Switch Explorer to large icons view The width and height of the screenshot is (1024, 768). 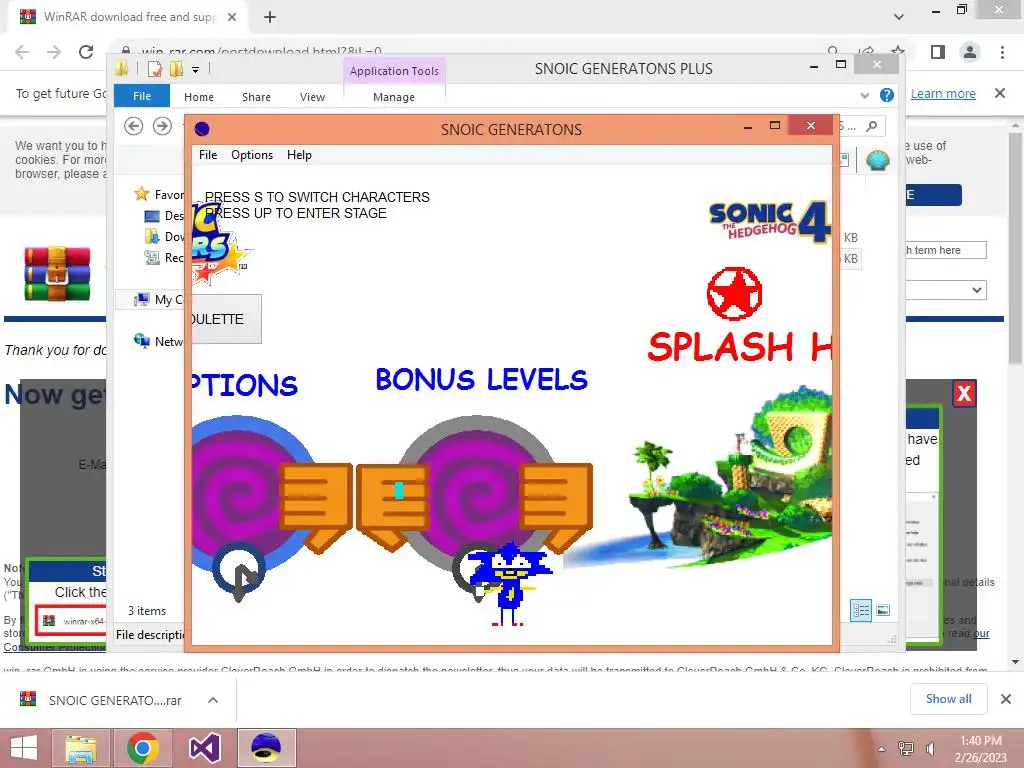tap(883, 611)
